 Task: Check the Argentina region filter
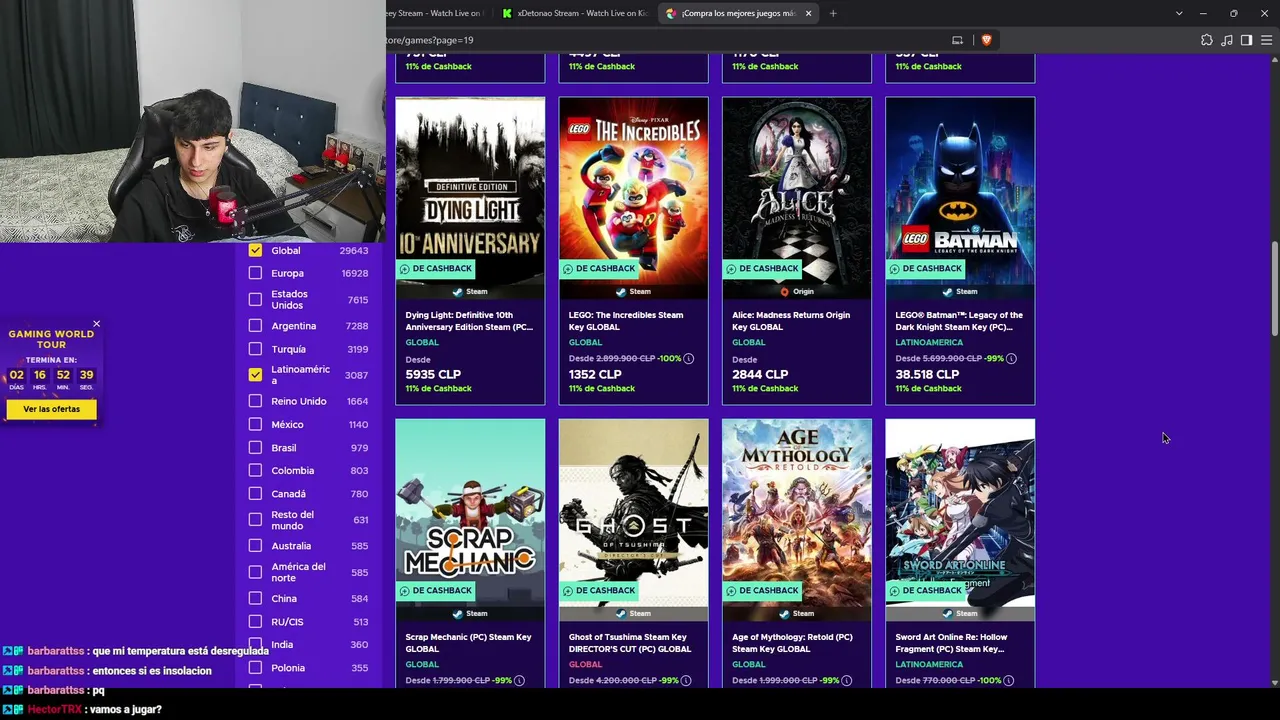pos(255,326)
